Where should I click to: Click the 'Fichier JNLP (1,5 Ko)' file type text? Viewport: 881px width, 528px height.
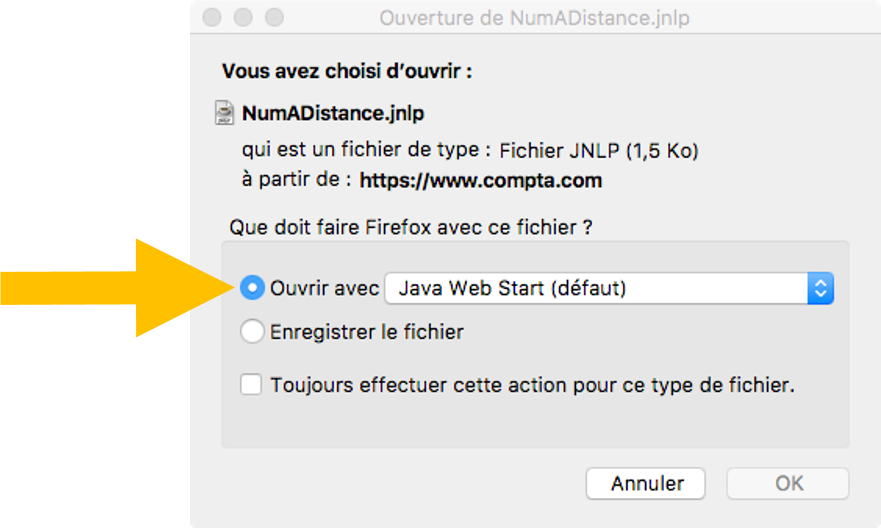[x=598, y=151]
